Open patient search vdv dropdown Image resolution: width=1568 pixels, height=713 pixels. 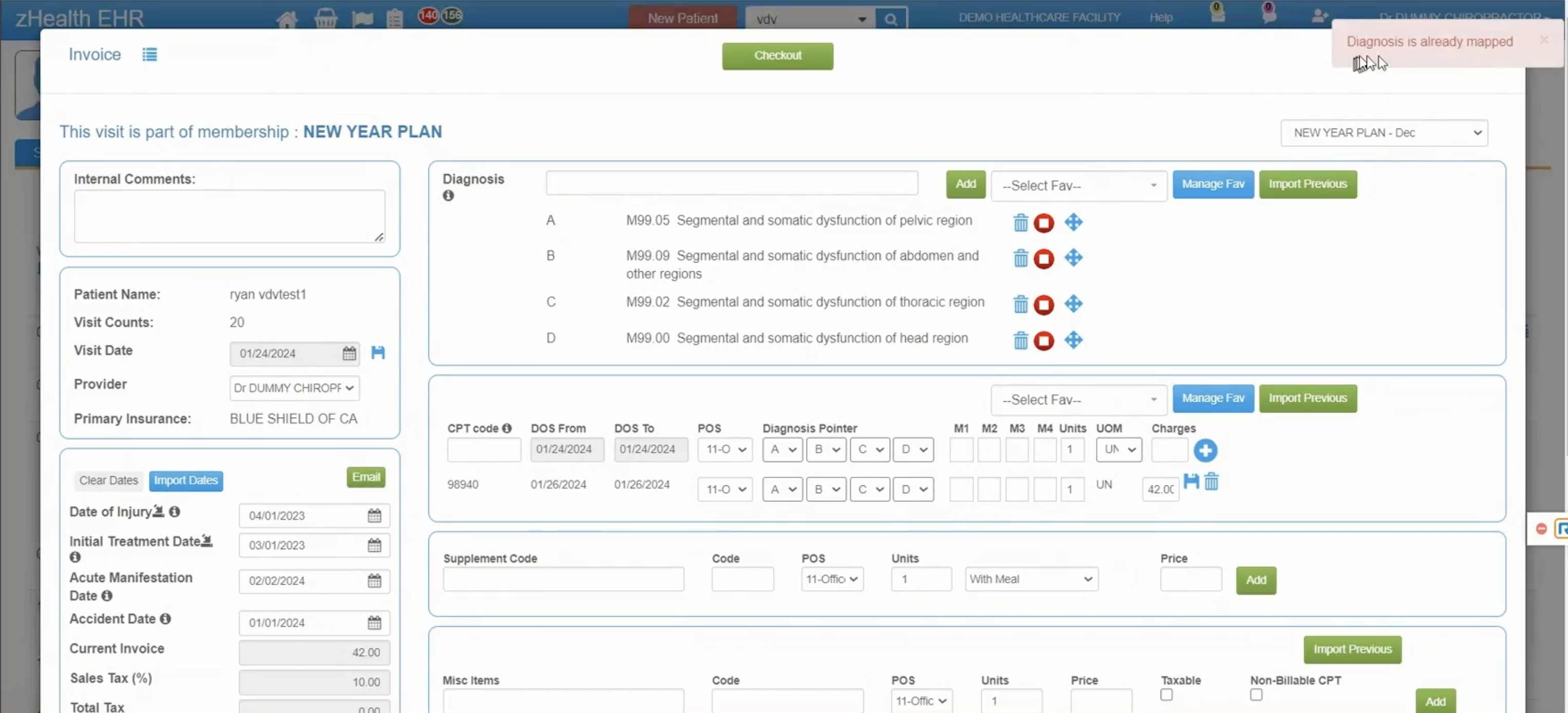click(810, 19)
